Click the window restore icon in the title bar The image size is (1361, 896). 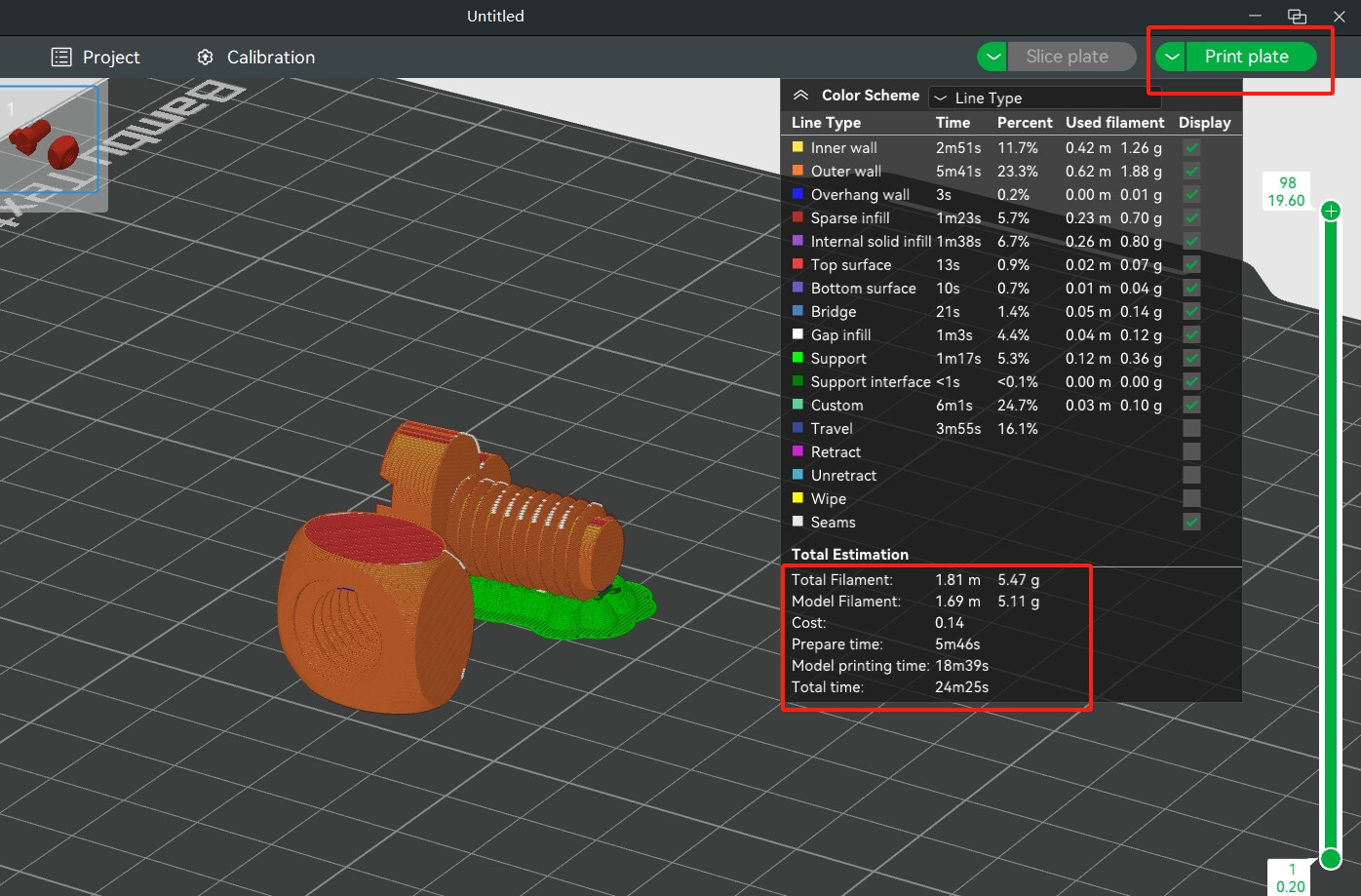[x=1297, y=16]
